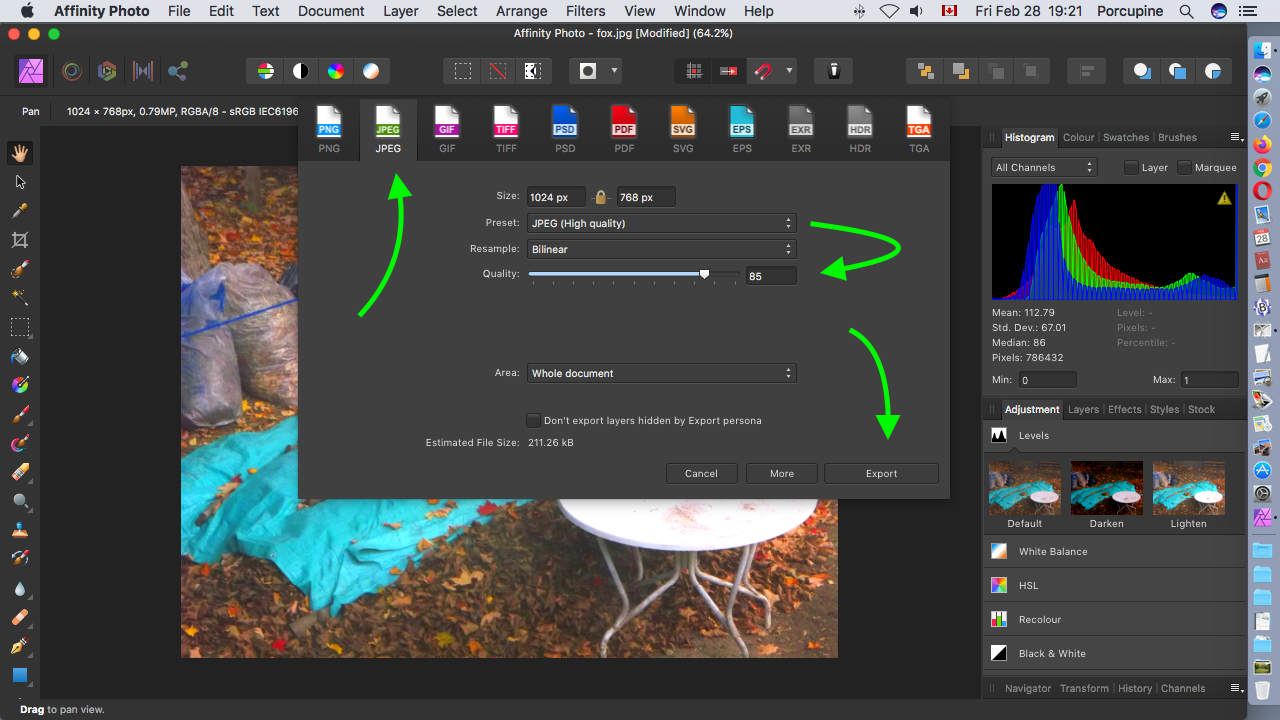Select the Flood Fill bucket tool
The width and height of the screenshot is (1280, 720).
20,356
